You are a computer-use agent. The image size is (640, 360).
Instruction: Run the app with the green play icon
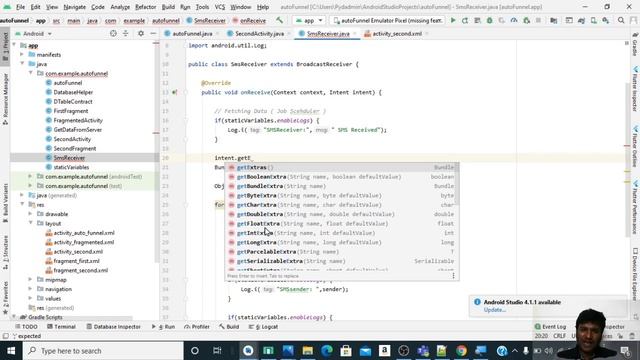453,20
